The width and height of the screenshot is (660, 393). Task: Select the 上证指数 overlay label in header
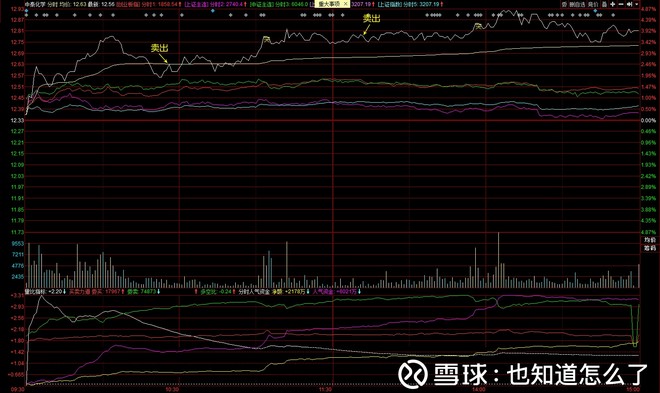click(390, 4)
